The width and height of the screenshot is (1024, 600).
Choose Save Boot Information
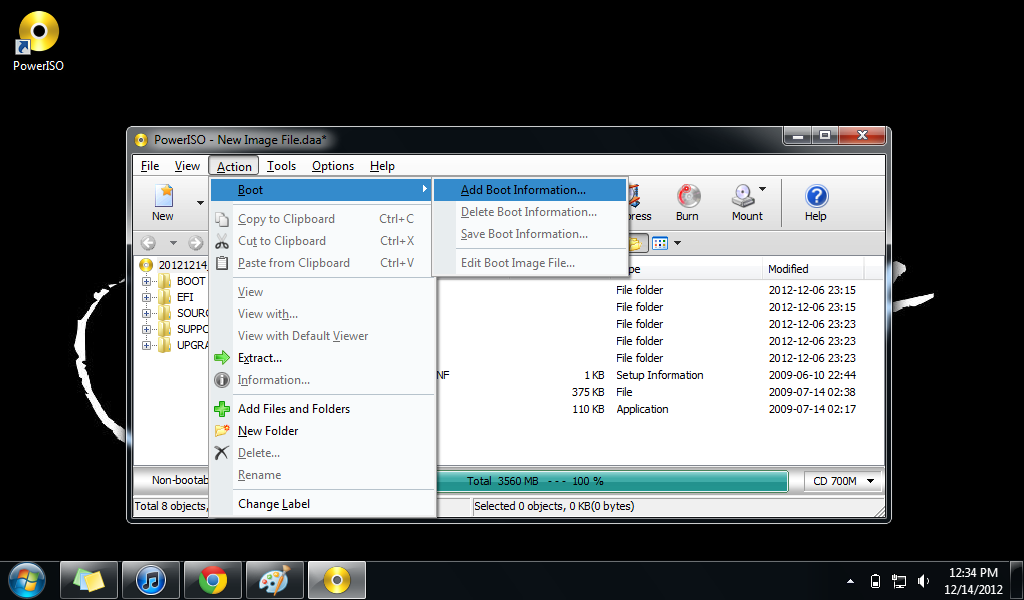point(524,233)
